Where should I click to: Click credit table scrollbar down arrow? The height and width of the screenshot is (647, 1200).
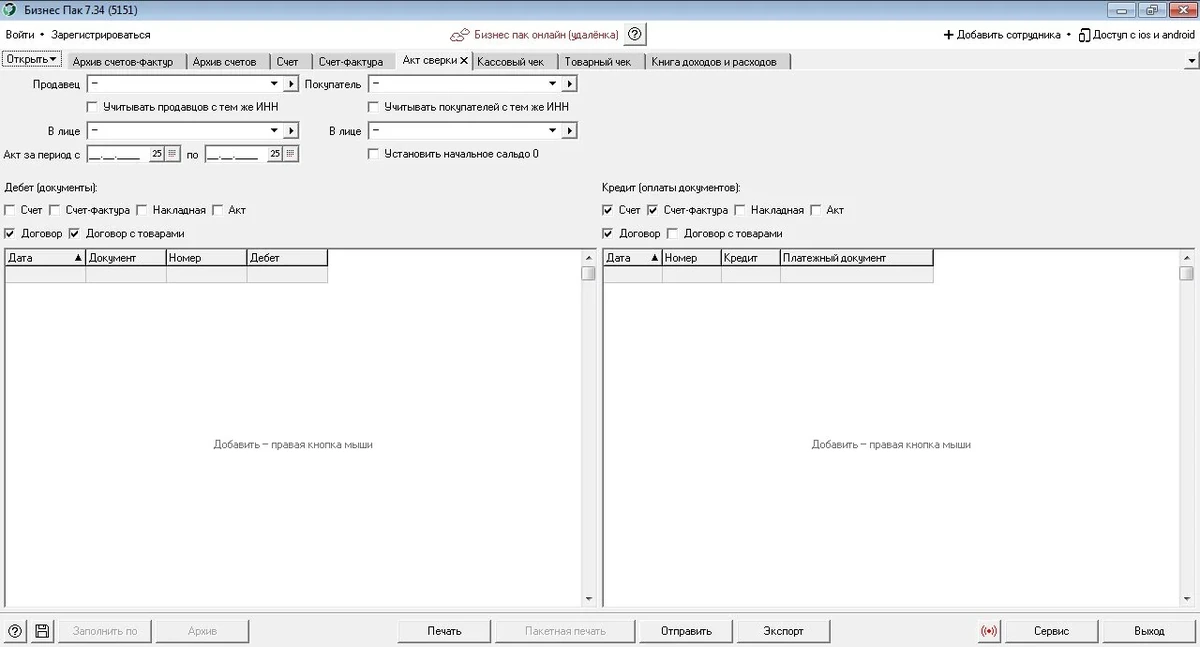coord(1186,599)
